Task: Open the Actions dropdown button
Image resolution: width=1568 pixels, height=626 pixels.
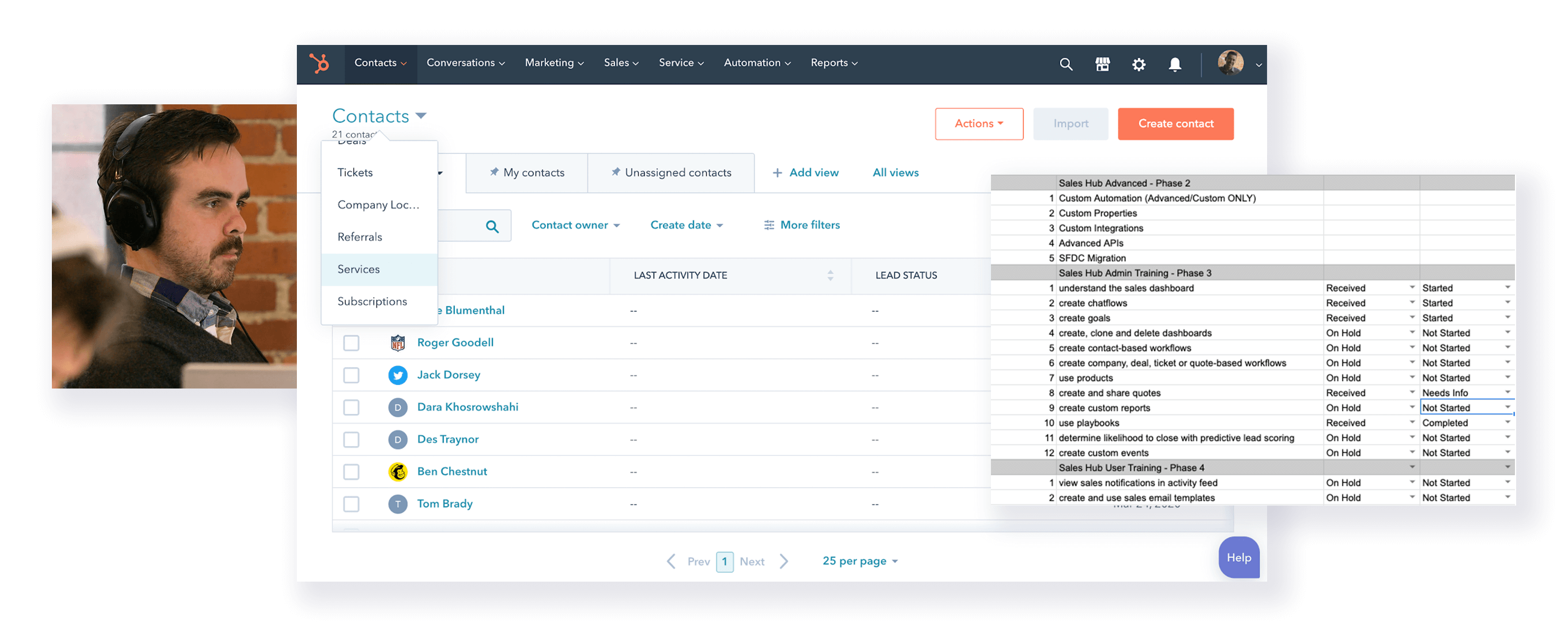Action: (979, 123)
